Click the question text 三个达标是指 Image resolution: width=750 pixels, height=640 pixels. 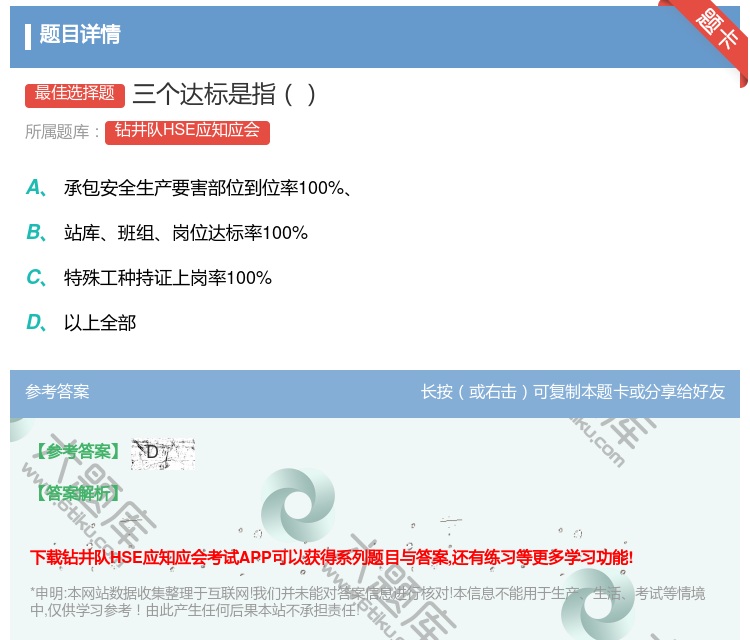coord(224,94)
